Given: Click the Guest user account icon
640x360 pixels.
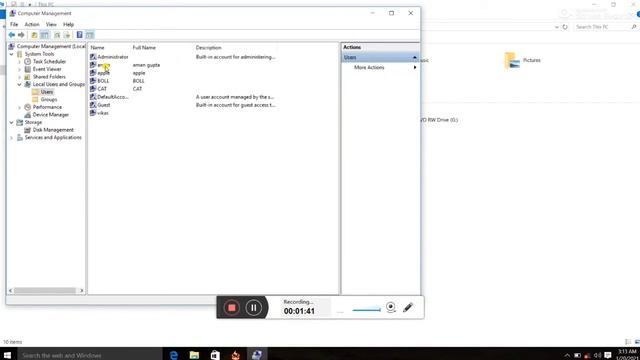Looking at the screenshot, I should point(93,105).
